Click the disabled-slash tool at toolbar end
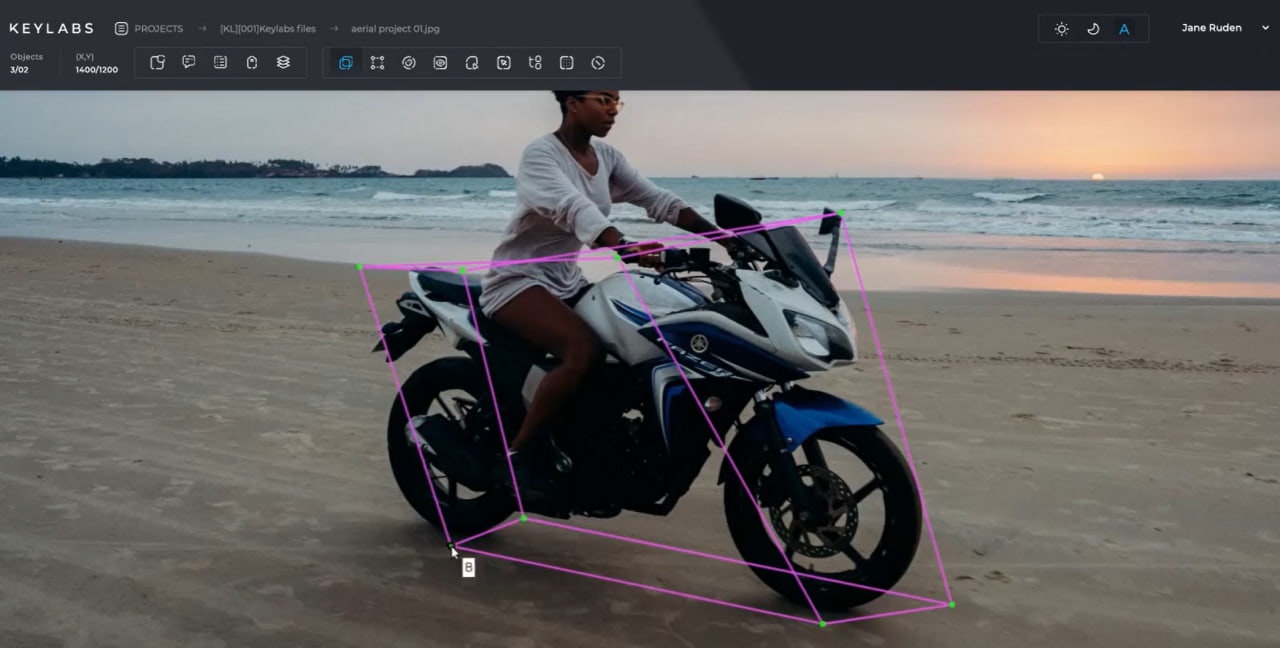The width and height of the screenshot is (1280, 648). [x=598, y=62]
